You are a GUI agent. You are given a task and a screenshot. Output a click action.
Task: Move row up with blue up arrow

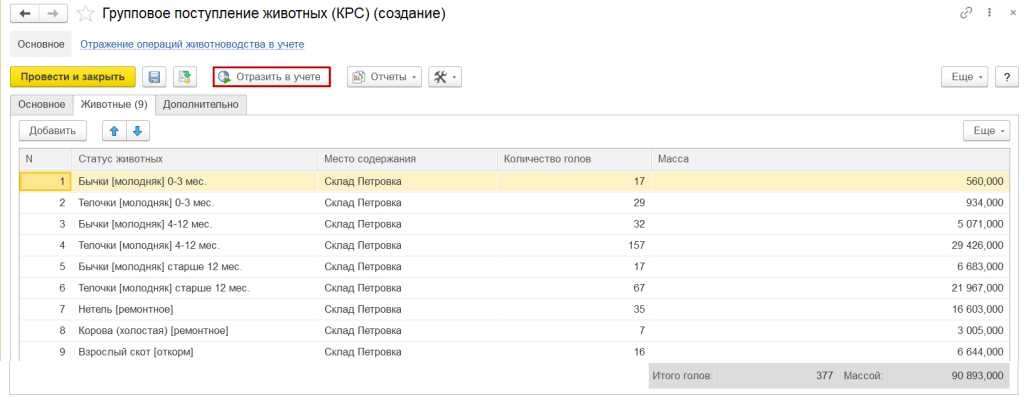click(114, 131)
